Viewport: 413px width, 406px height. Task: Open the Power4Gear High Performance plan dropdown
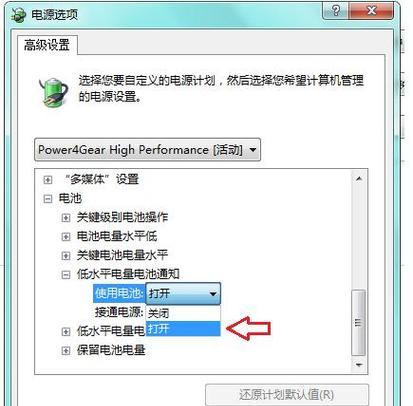pos(147,150)
